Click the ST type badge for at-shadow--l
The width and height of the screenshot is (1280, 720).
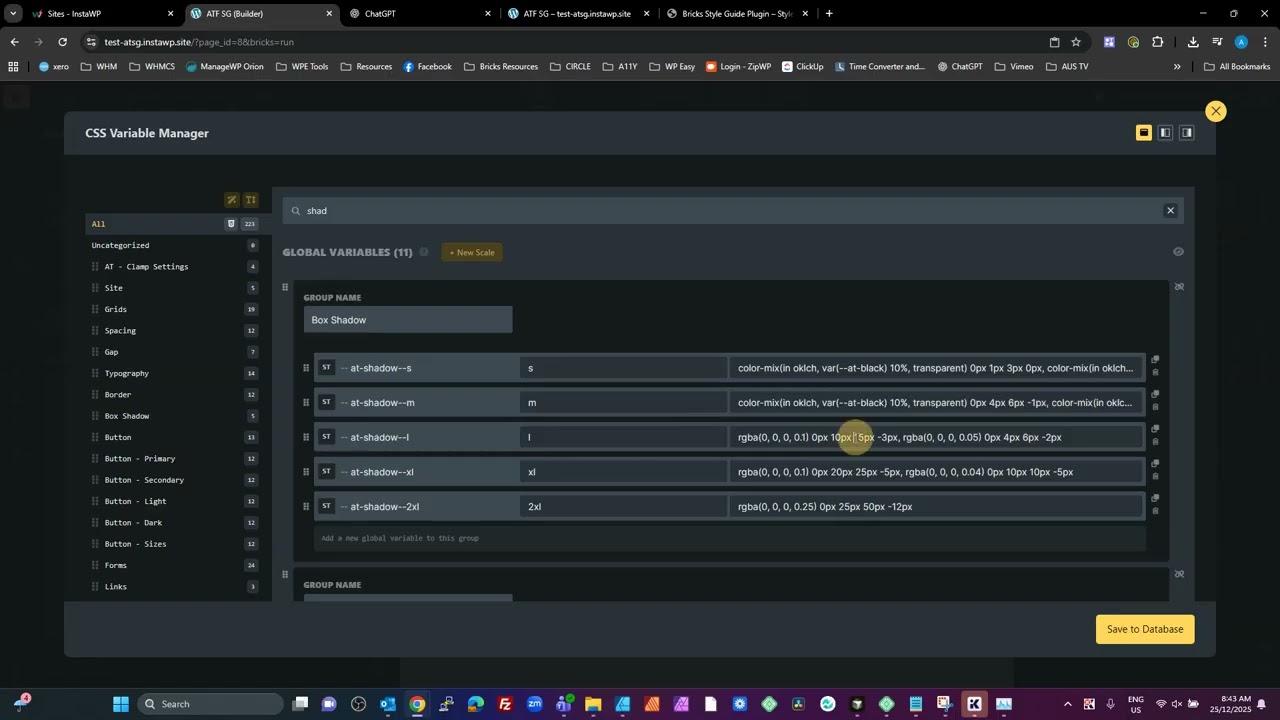click(326, 437)
